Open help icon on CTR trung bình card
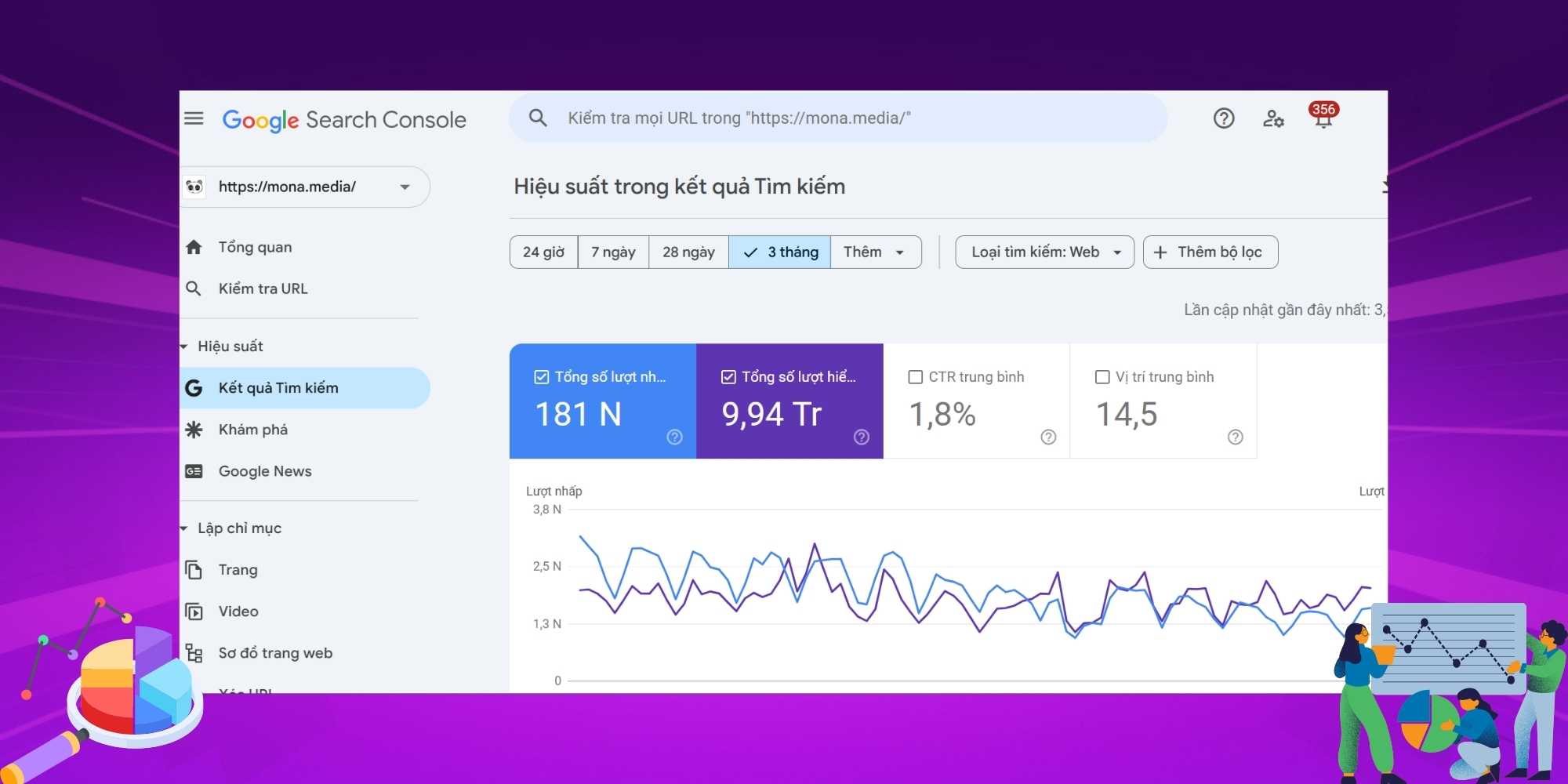Image resolution: width=1568 pixels, height=784 pixels. pos(1048,437)
